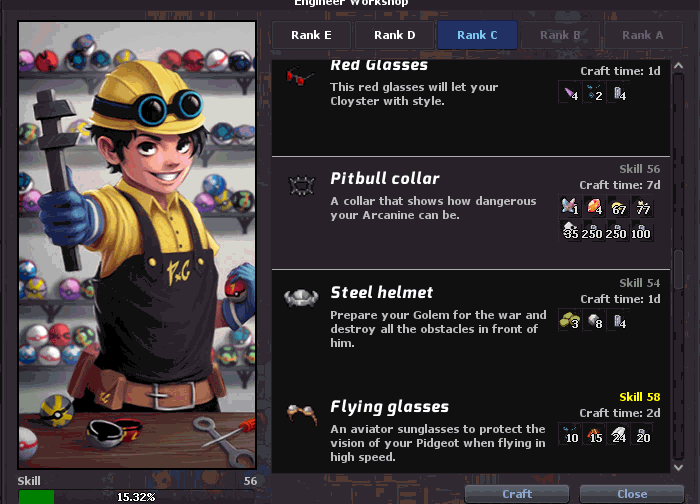
Task: Click Flying glasses ingredient showing quantity 15
Action: pos(594,435)
